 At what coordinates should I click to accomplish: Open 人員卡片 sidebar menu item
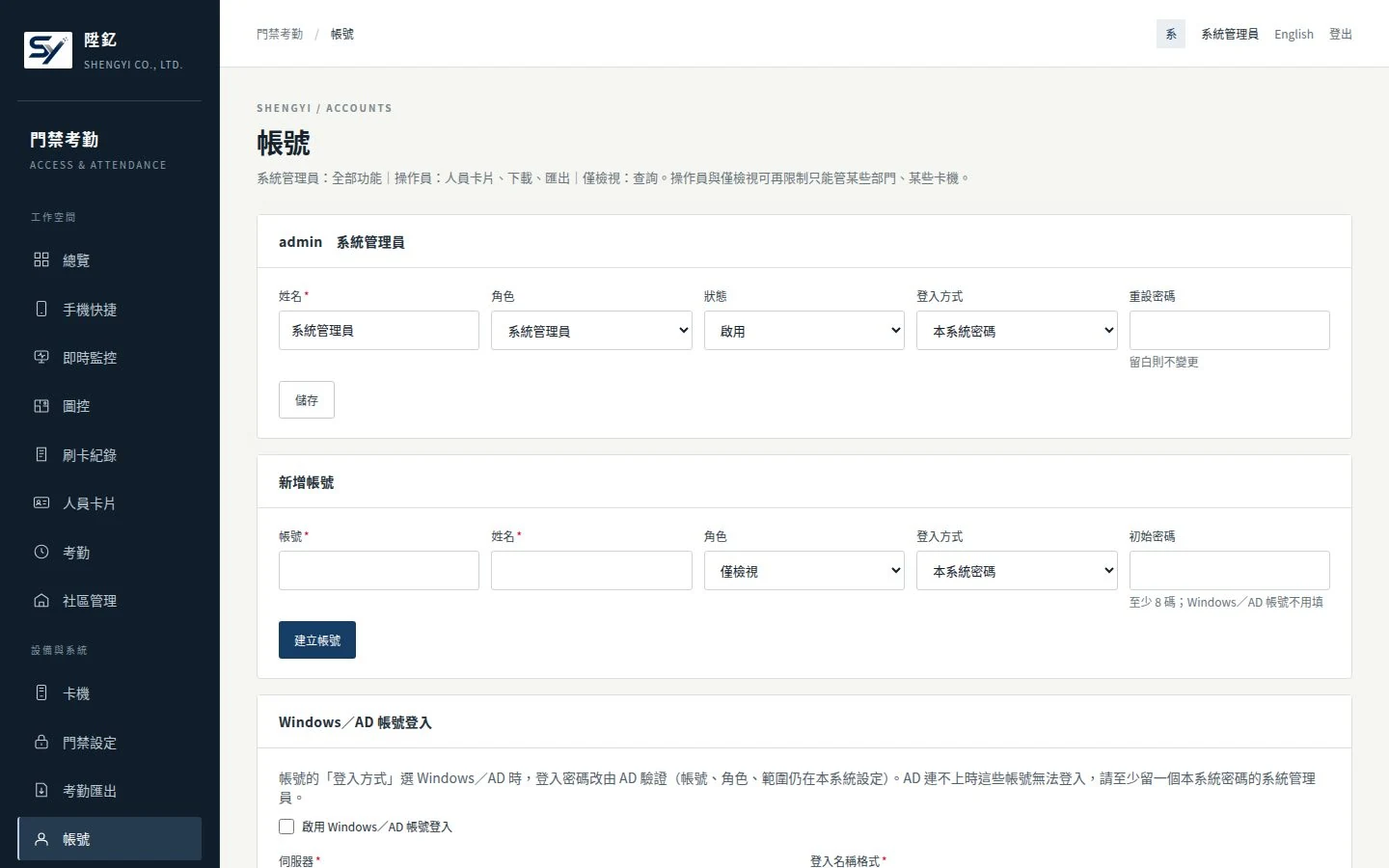pyautogui.click(x=110, y=502)
